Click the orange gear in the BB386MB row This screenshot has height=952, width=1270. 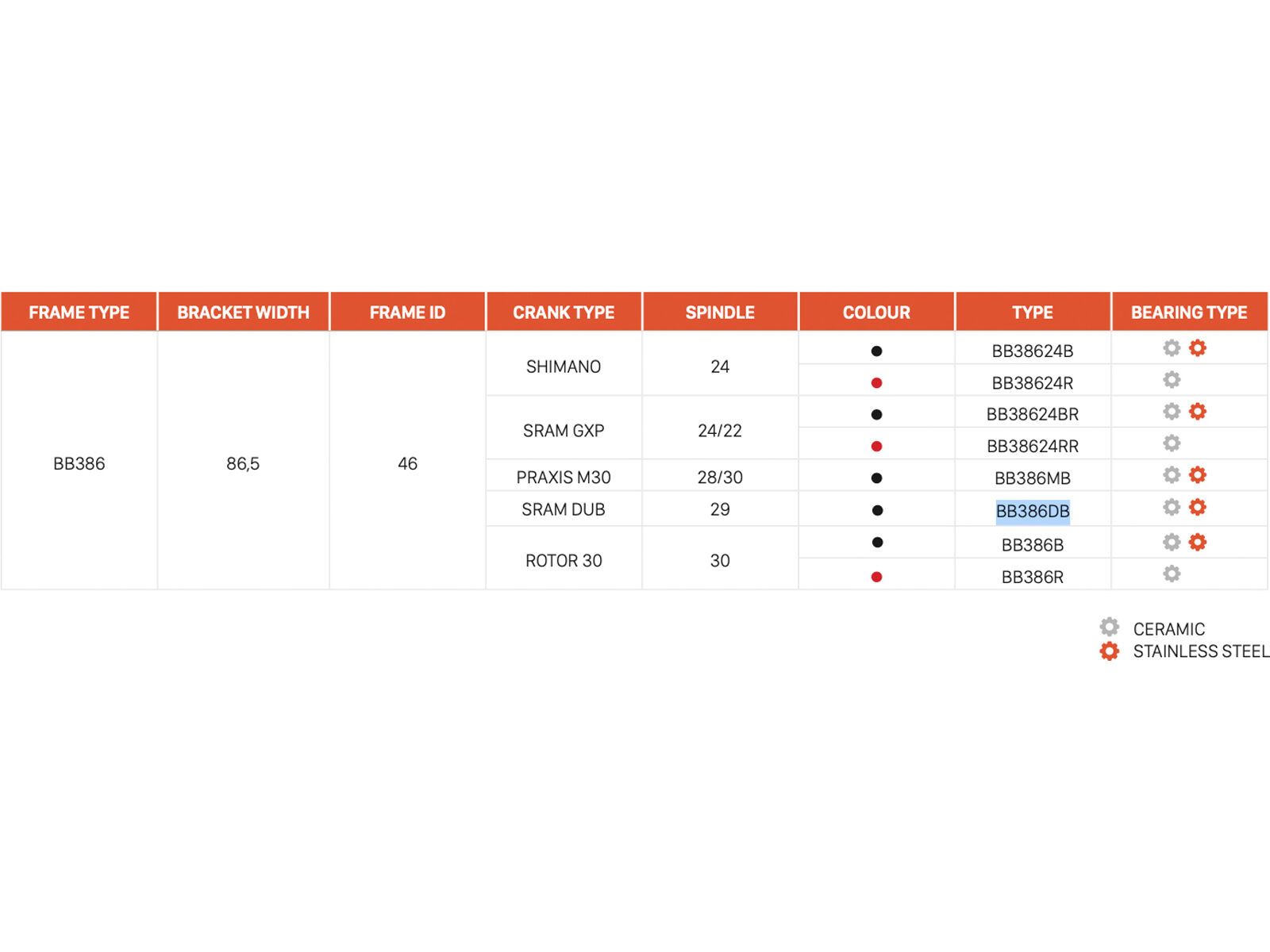pos(1198,474)
